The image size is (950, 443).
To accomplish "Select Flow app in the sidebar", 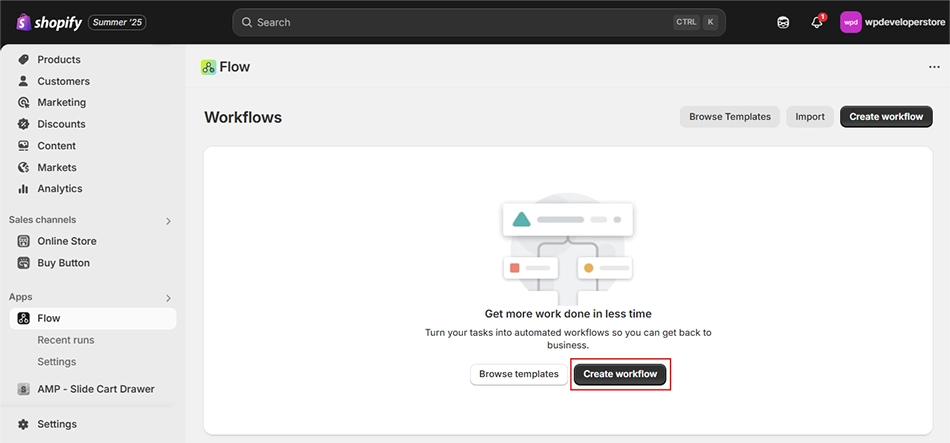I will point(93,318).
